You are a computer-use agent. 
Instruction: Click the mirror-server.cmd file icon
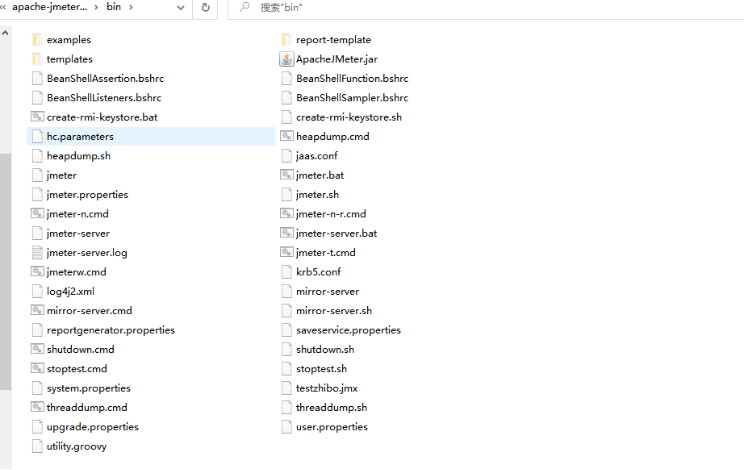coord(37,310)
